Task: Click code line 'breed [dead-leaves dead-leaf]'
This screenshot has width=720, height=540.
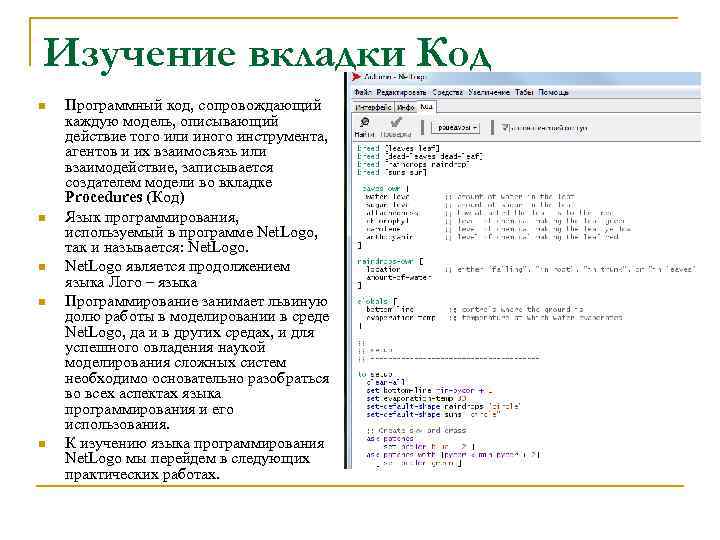Action: click(420, 157)
